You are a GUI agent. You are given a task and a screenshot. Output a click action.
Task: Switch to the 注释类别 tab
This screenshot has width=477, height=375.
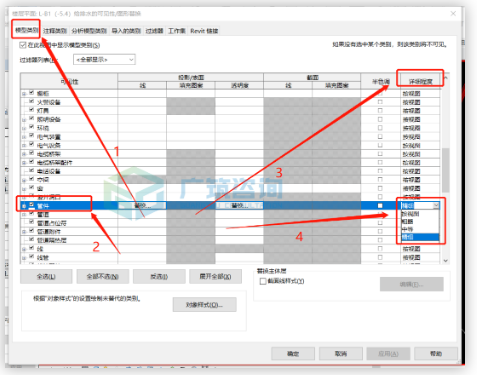[x=55, y=31]
